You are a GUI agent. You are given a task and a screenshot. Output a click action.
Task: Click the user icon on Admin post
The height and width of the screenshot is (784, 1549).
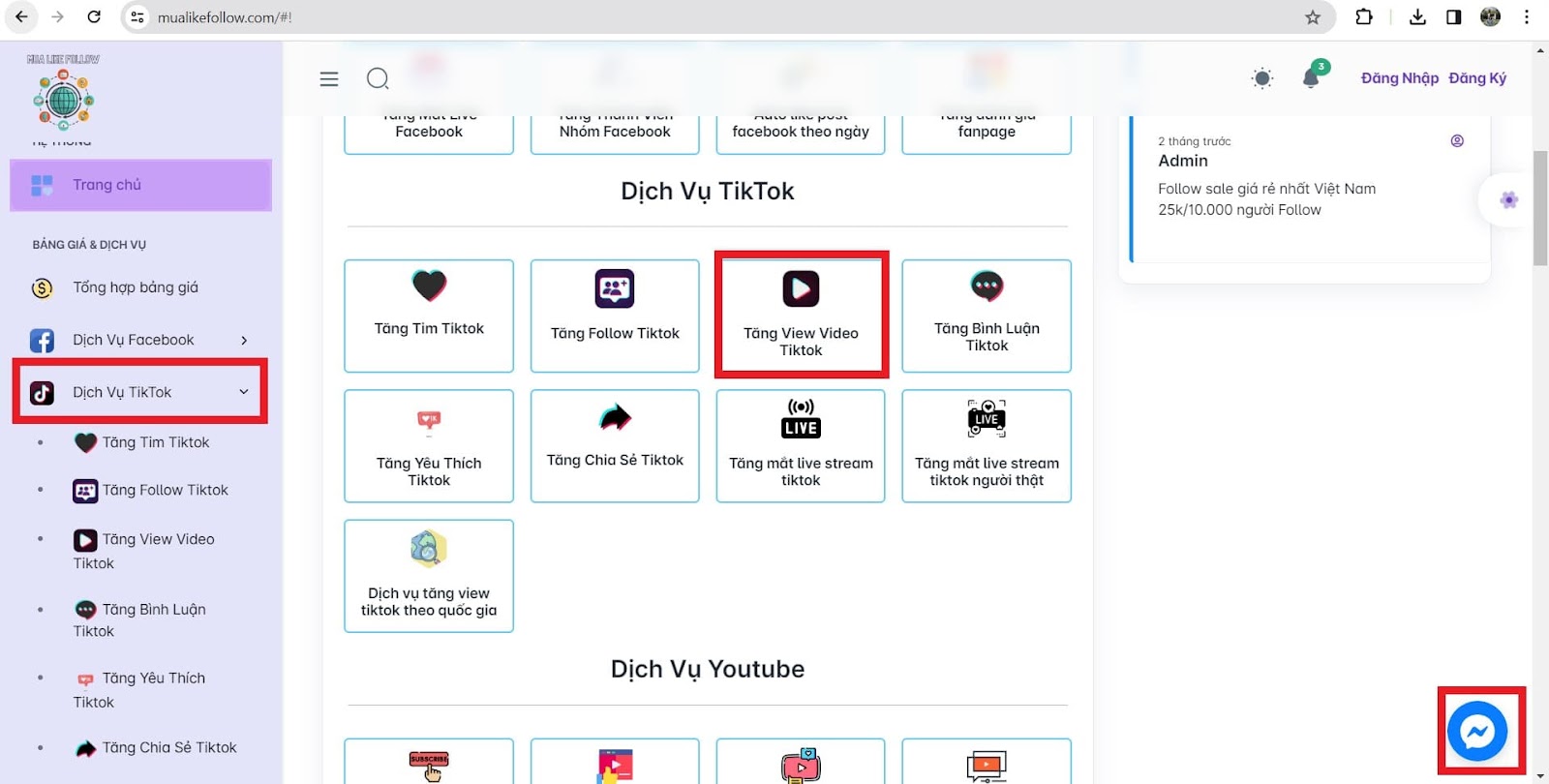tap(1457, 141)
